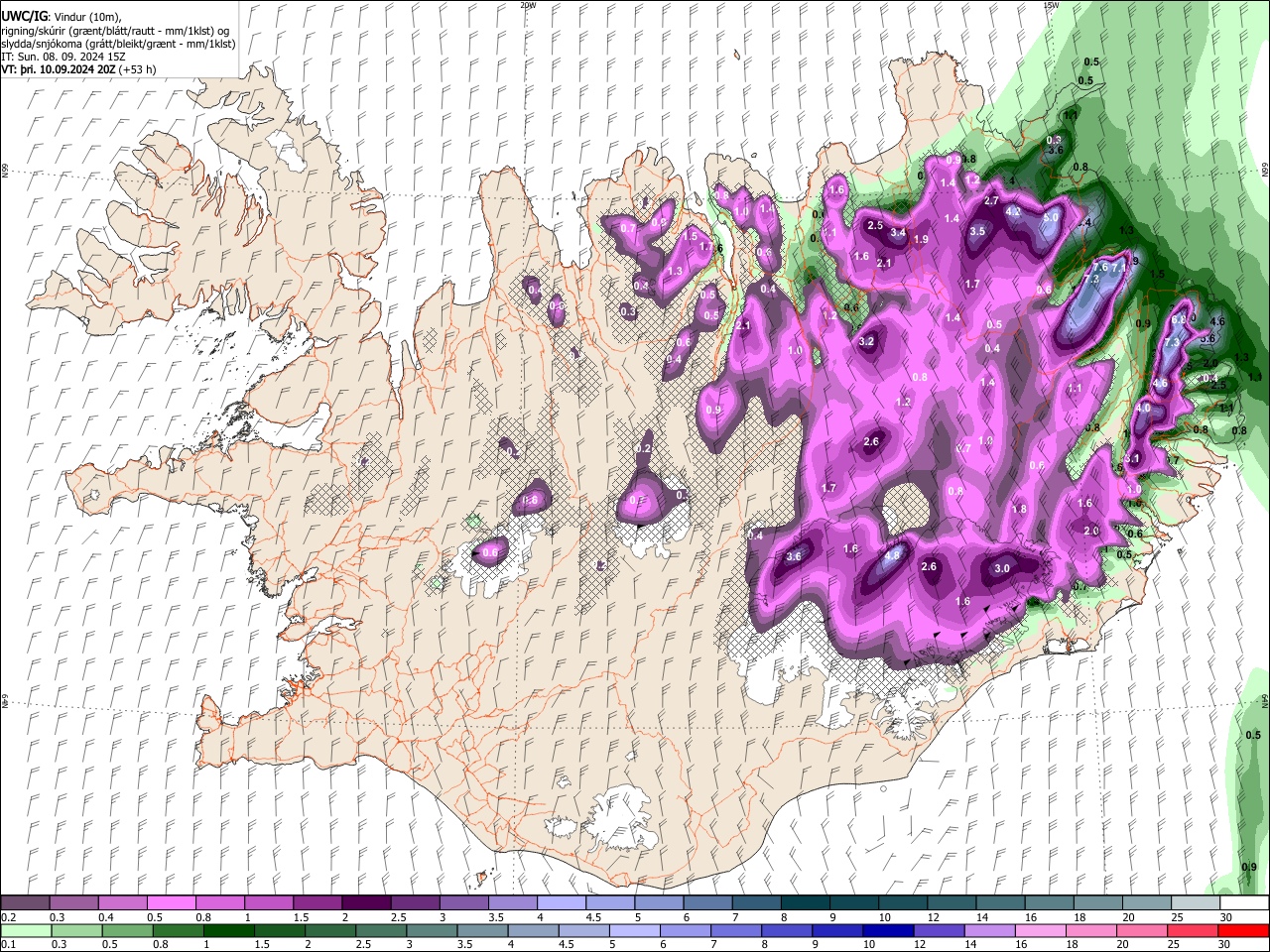Click the medium green 0.8 rain legend swatch
This screenshot has width=1270, height=952.
coord(178,931)
